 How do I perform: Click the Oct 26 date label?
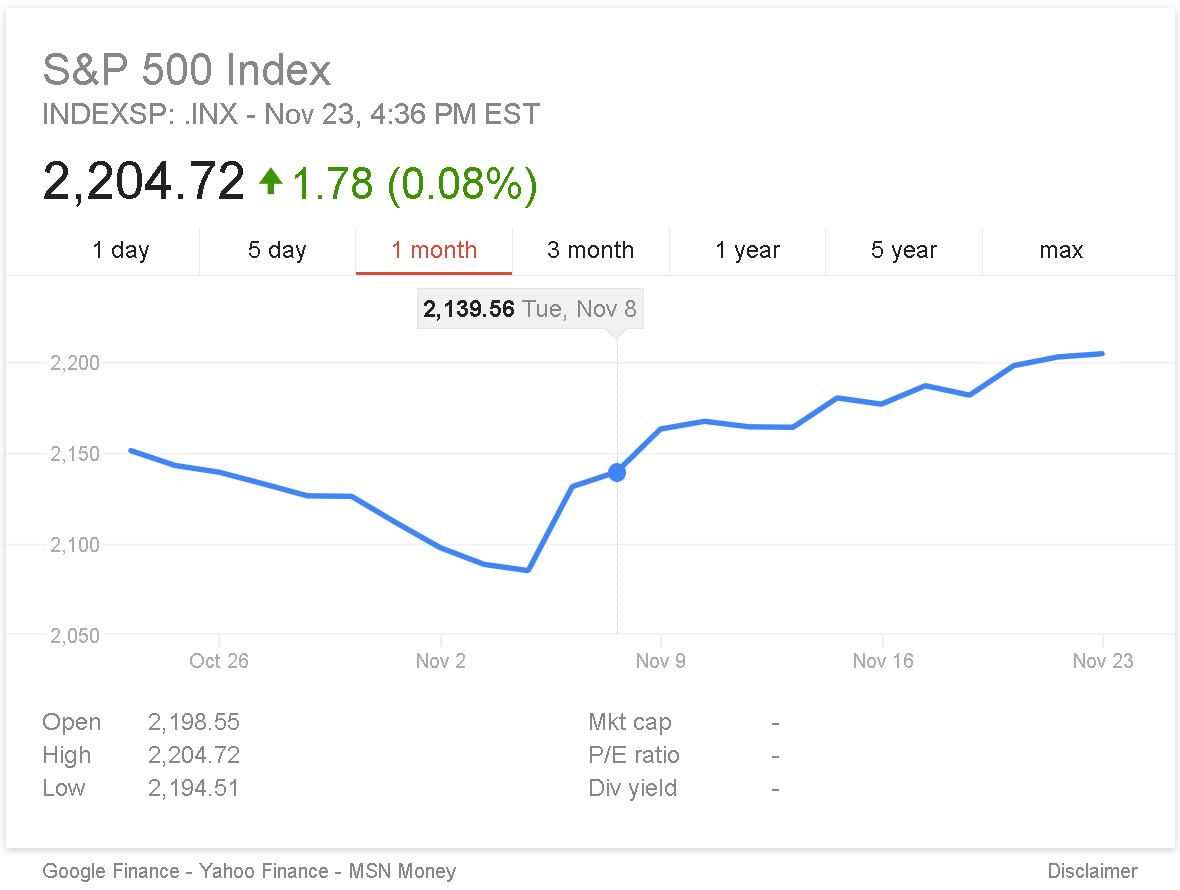pos(219,661)
